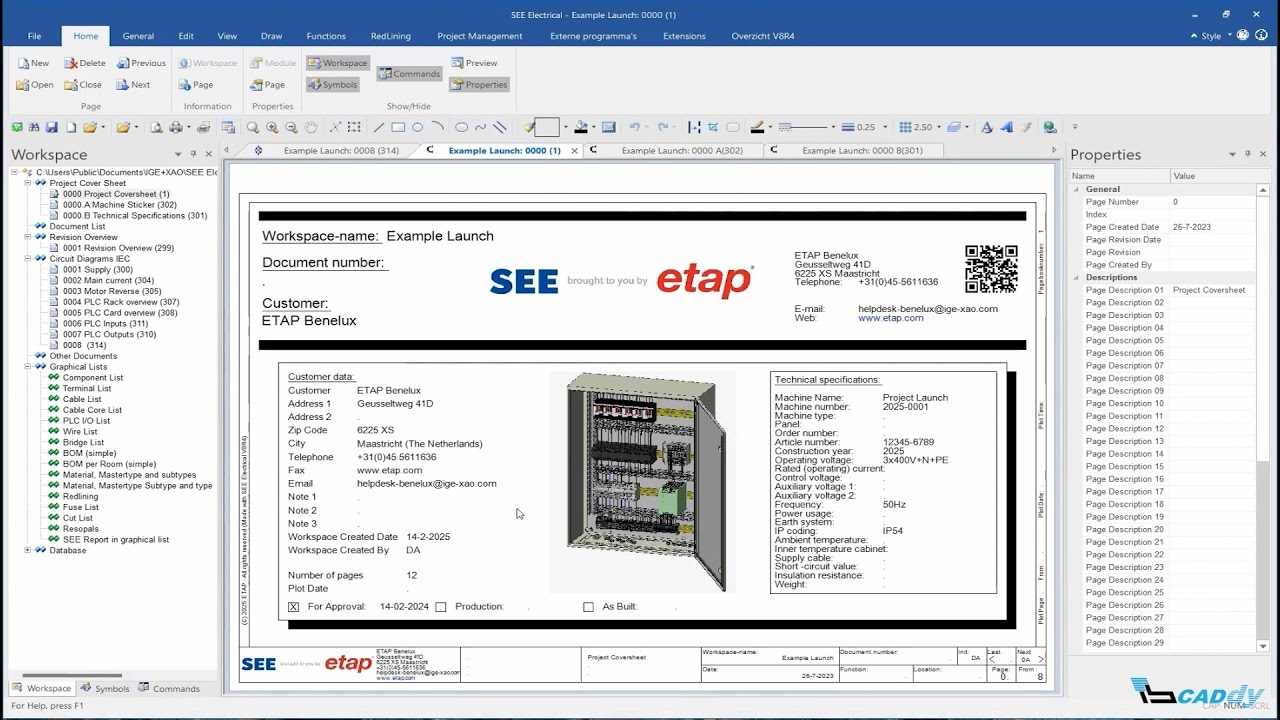
Task: Click the Save icon in the toolbar
Action: 53,127
